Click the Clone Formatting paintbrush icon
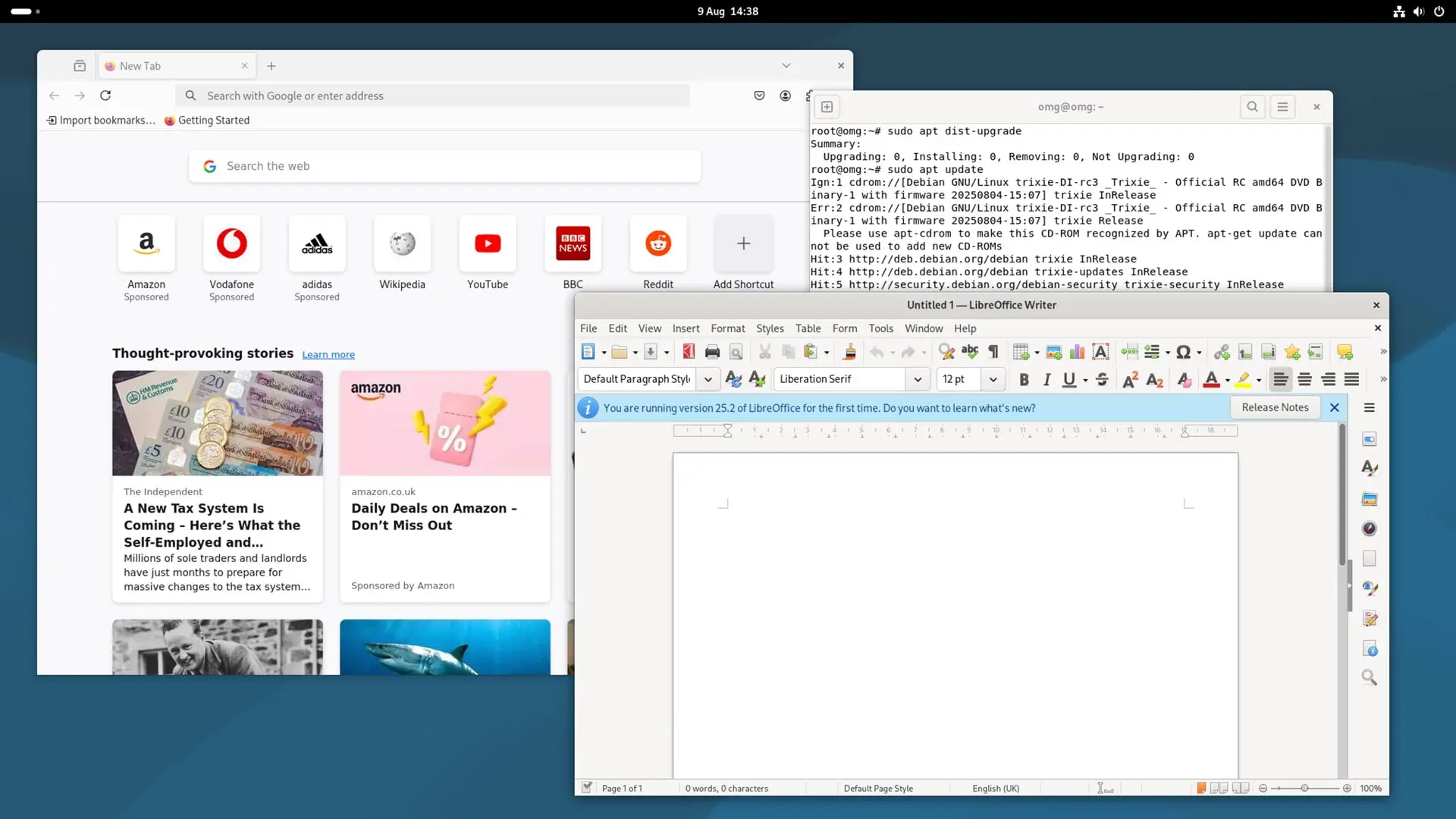This screenshot has width=1456, height=819. (x=849, y=352)
